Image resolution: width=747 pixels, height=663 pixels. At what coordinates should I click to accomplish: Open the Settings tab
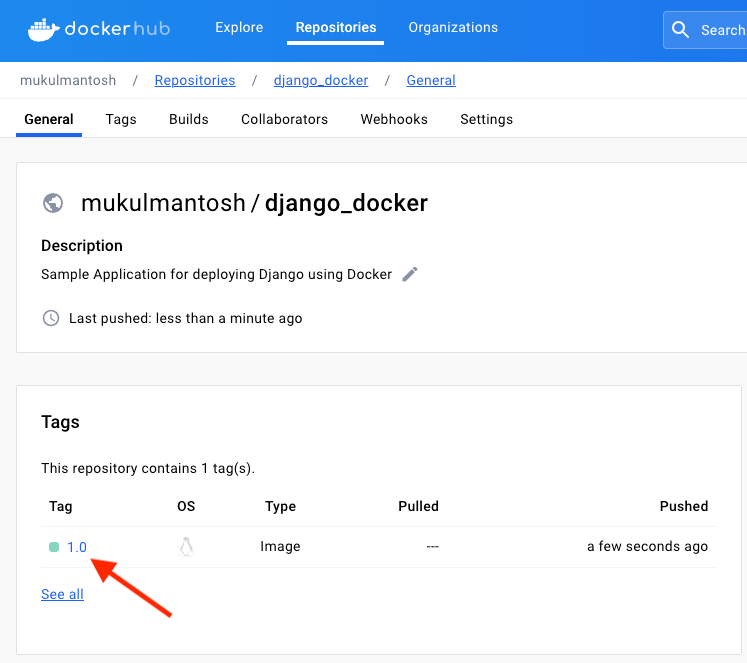tap(486, 119)
